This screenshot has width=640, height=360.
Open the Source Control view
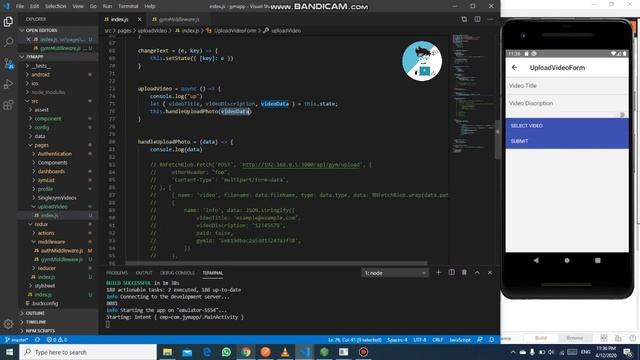pos(8,63)
